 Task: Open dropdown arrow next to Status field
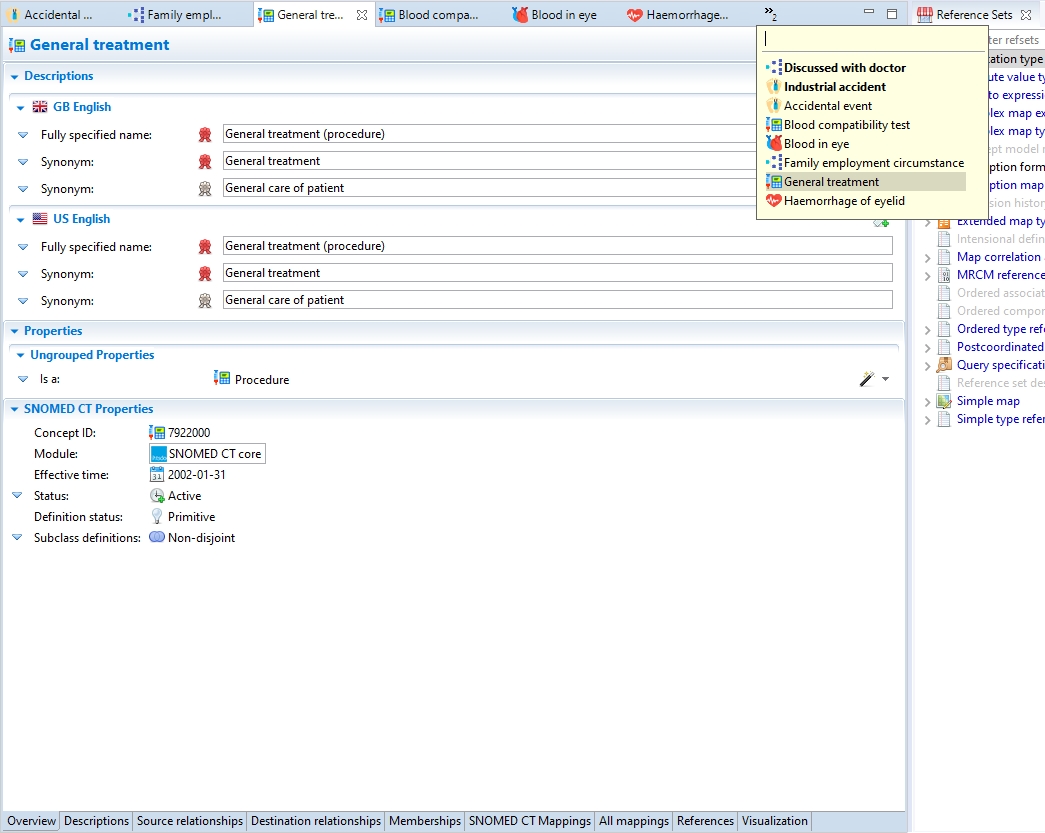pos(17,496)
